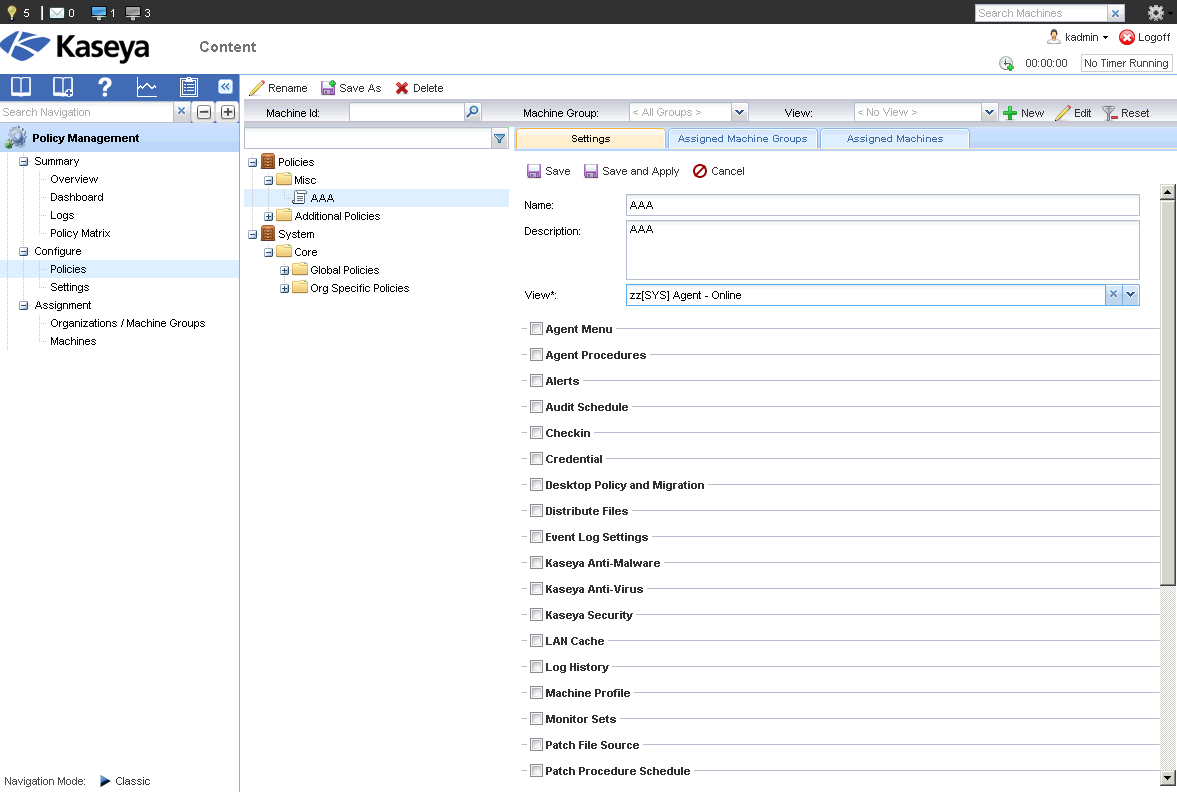The image size is (1177, 792).
Task: Click the magnifier icon beside Machine Id
Action: click(473, 113)
